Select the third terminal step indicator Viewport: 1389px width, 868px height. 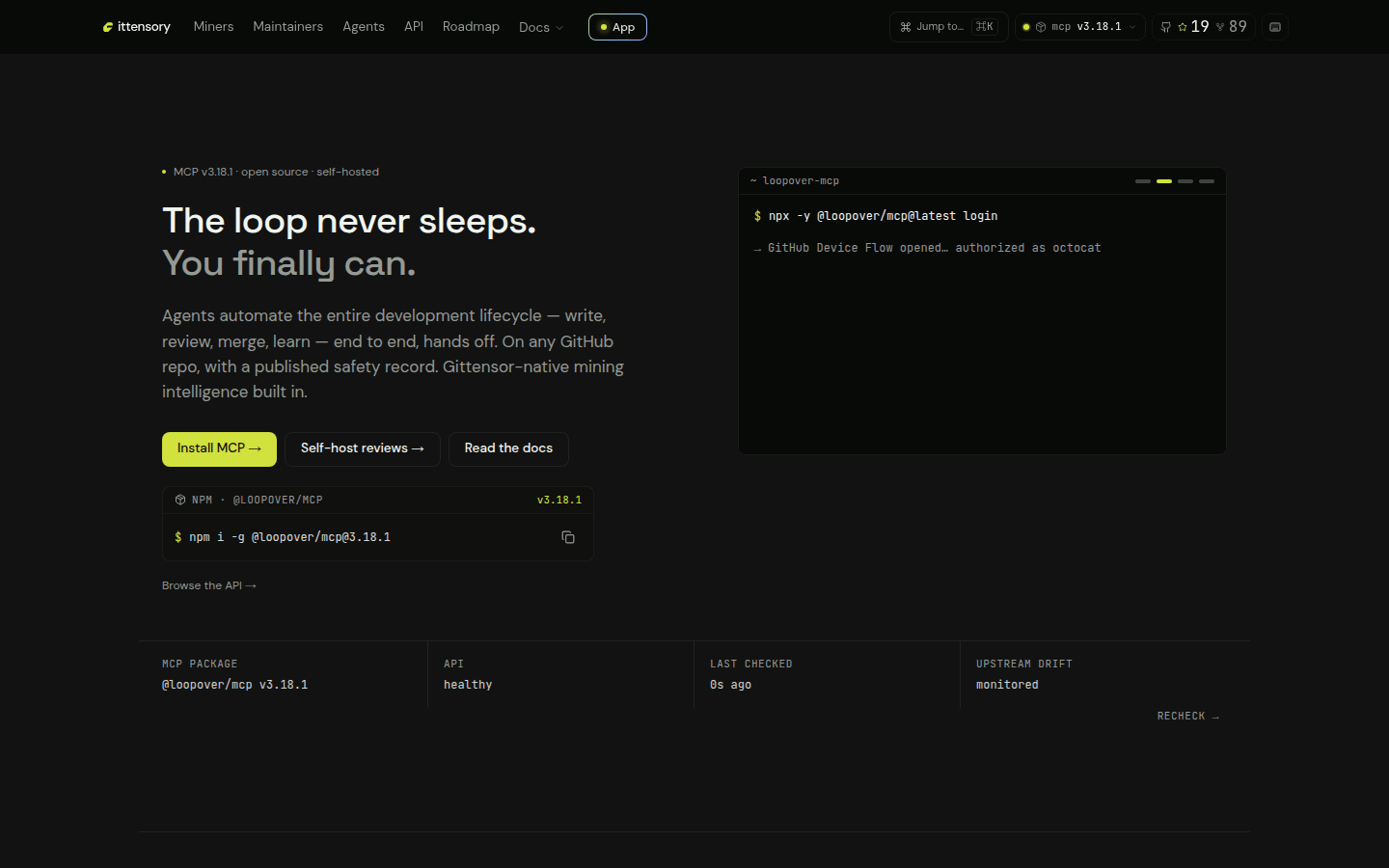pyautogui.click(x=1185, y=181)
